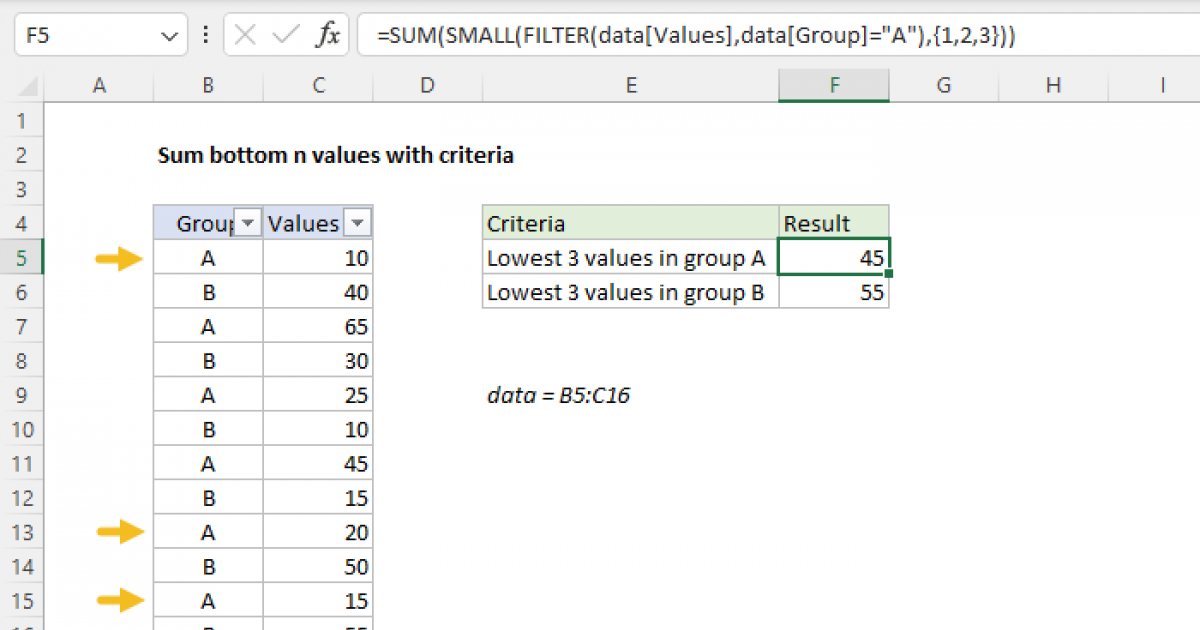
Task: Click the yellow arrow pointing at row 5
Action: pos(119,257)
